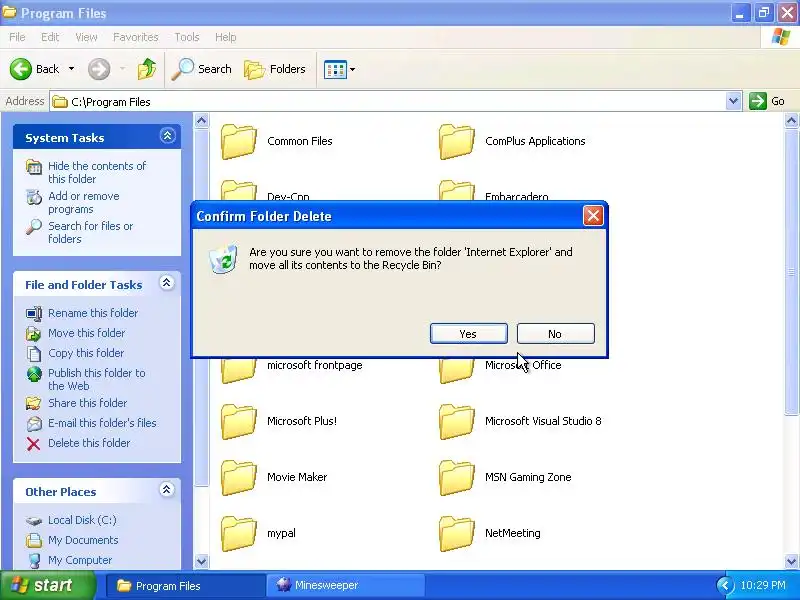Close the Confirm Folder Delete dialog
This screenshot has width=800, height=600.
593,215
